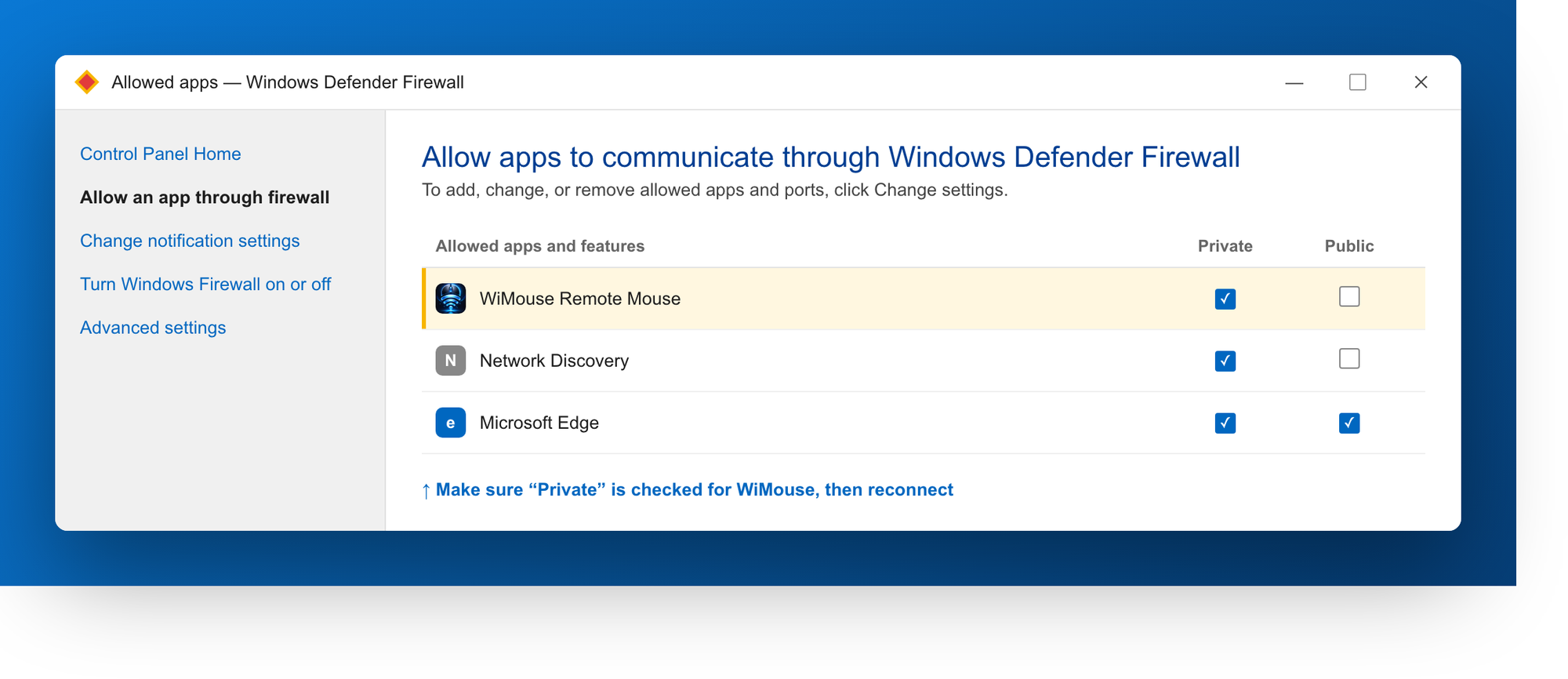
Task: Select Allow an app through firewall
Action: (205, 198)
